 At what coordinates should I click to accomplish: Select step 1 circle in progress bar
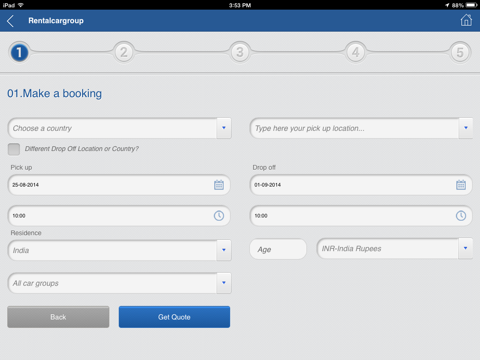click(19, 52)
